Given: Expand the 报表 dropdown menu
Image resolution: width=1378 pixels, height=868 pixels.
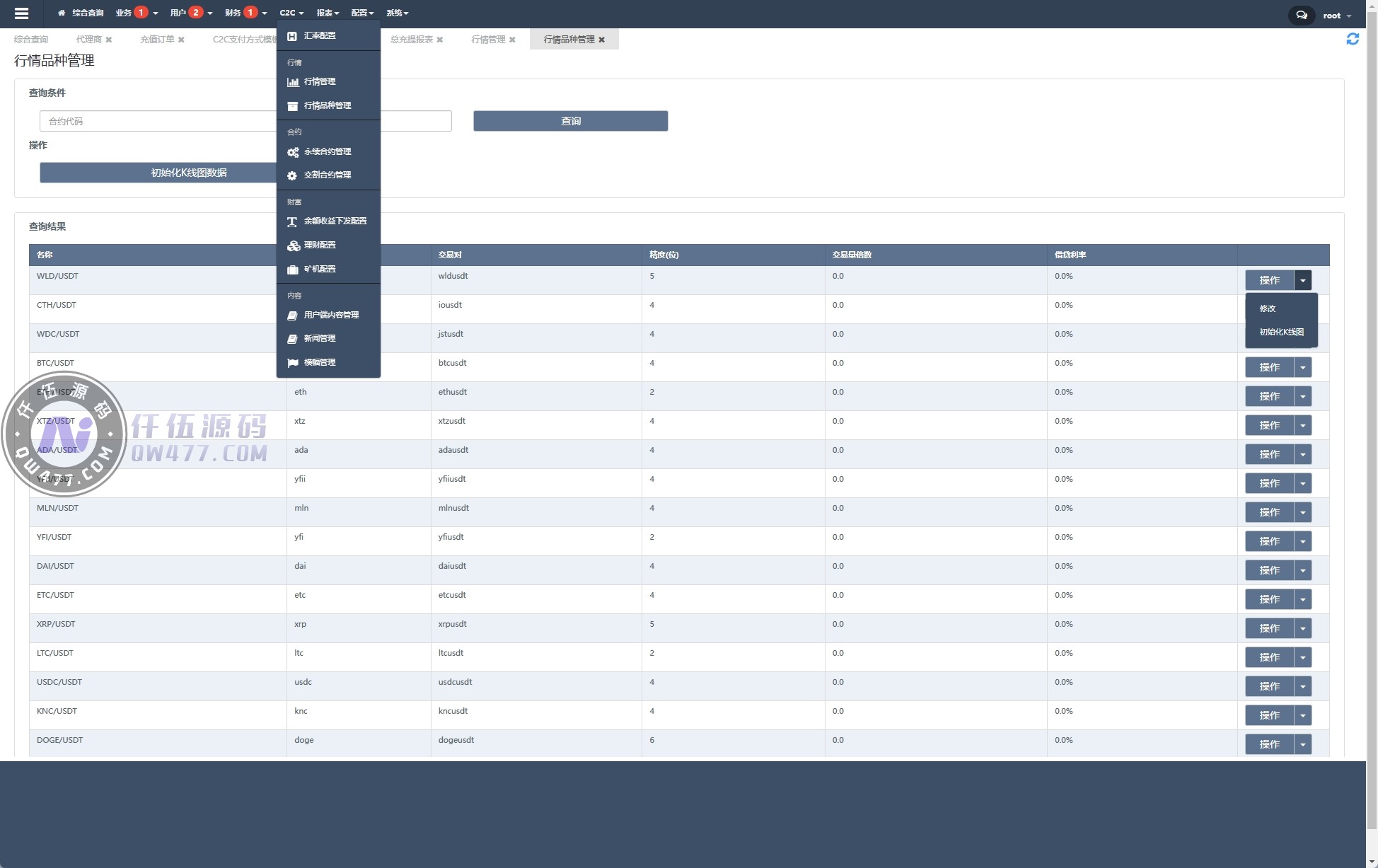Looking at the screenshot, I should pos(328,13).
